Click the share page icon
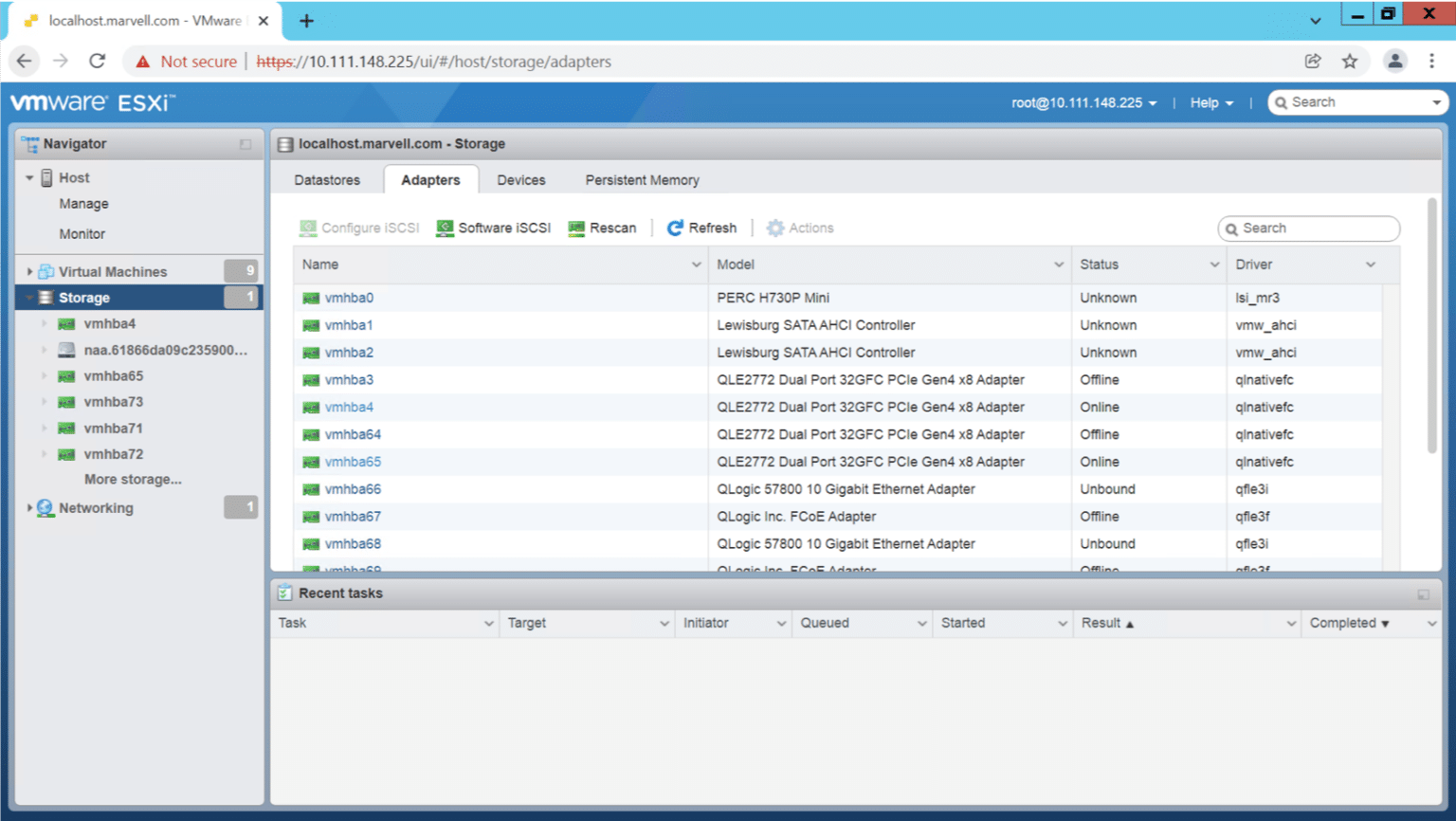 [1313, 61]
